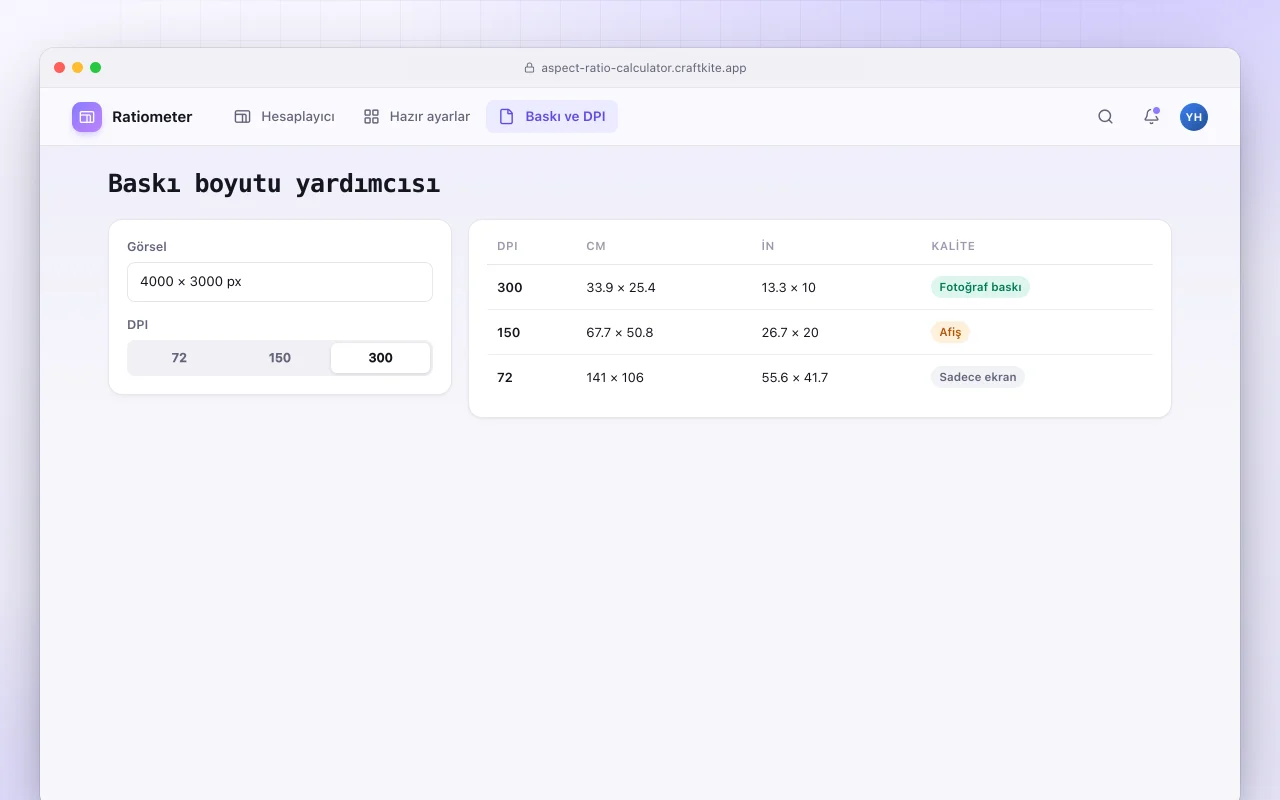Select the Baskı ve DPI tab
Screen dimensions: 1280x800
552,117
